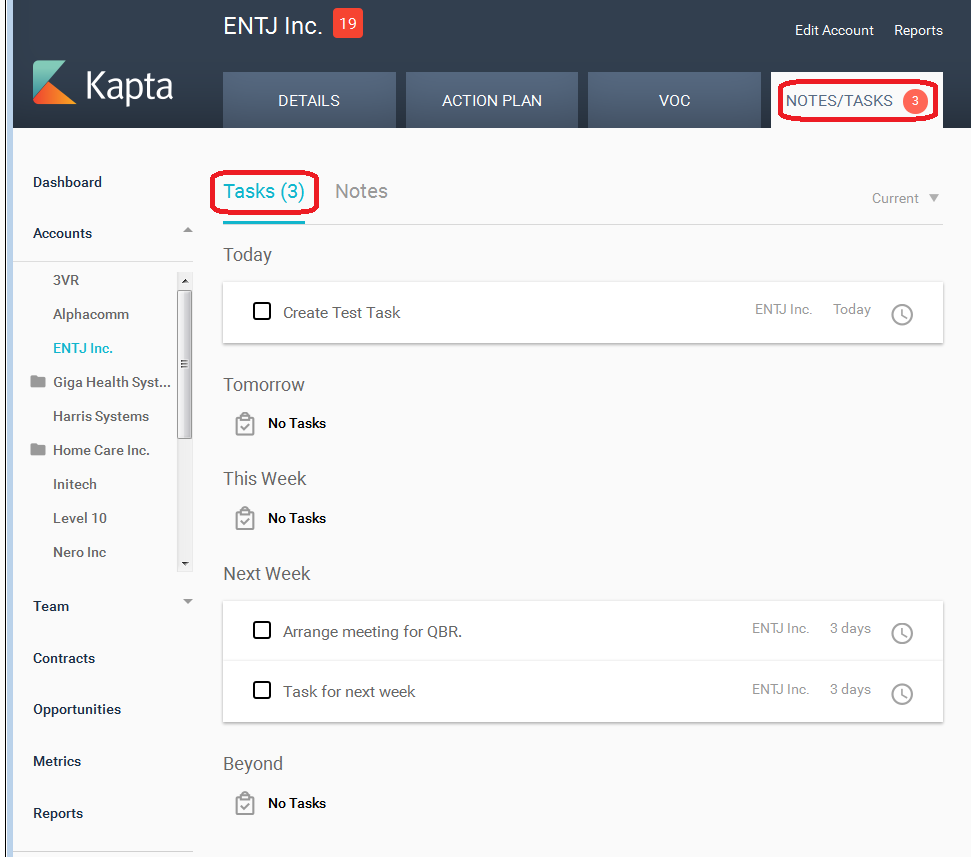
Task: Select the Tasks (3) sub-tab
Action: (264, 191)
